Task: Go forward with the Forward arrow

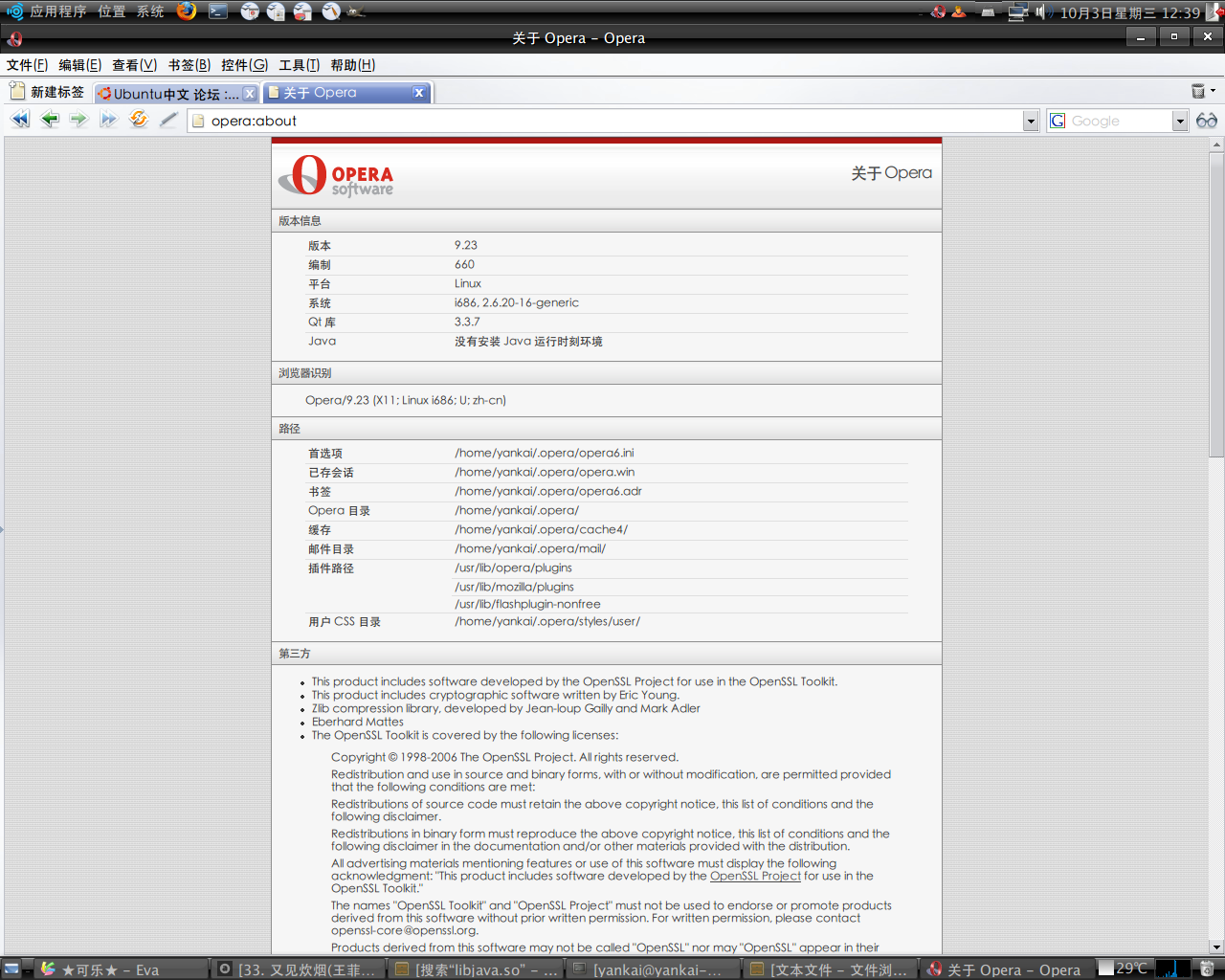Action: [x=78, y=120]
